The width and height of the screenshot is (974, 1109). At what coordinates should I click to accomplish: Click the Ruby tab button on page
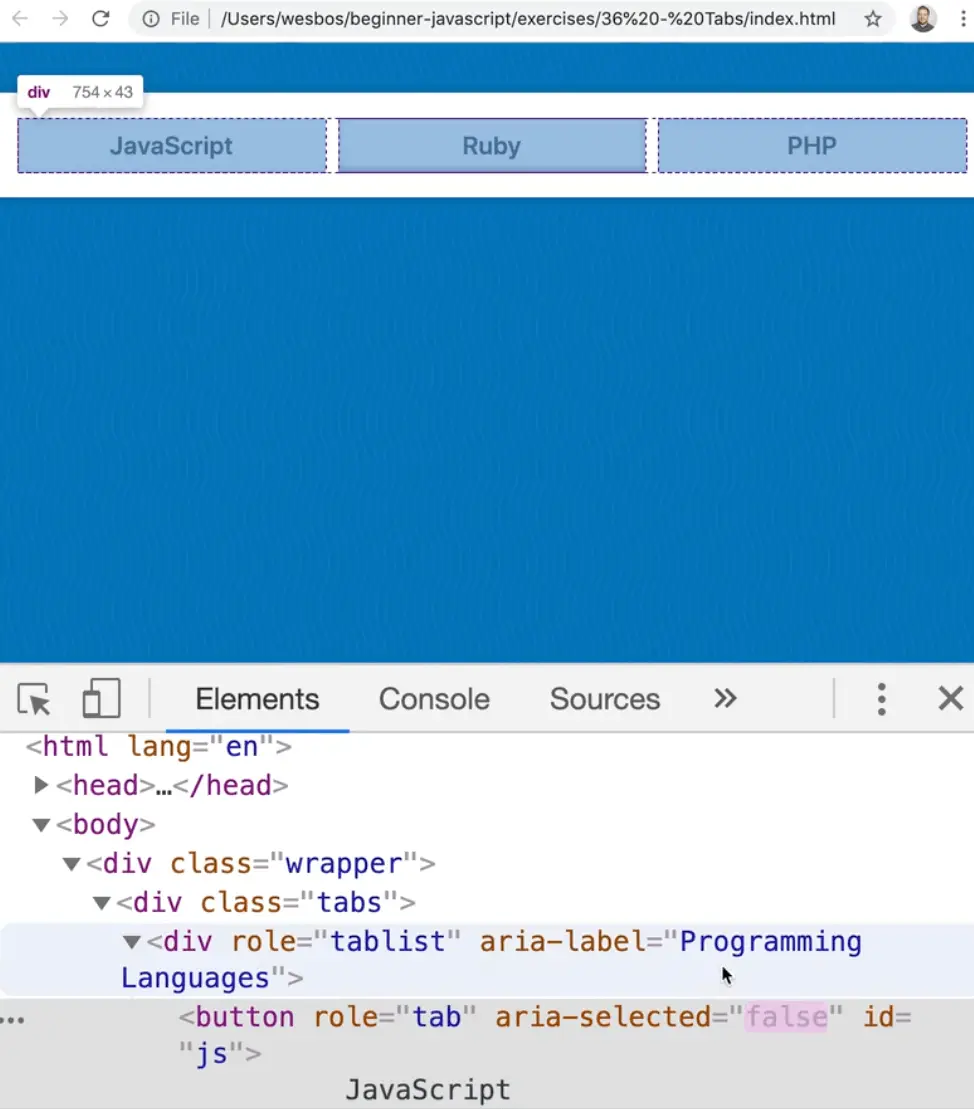coord(491,146)
